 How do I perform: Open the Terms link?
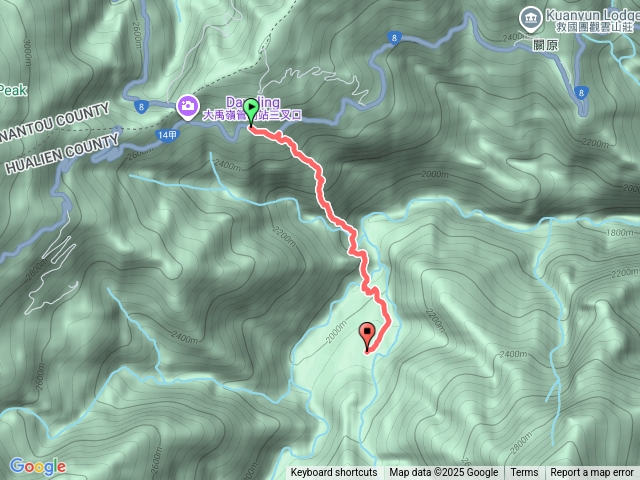click(x=524, y=473)
